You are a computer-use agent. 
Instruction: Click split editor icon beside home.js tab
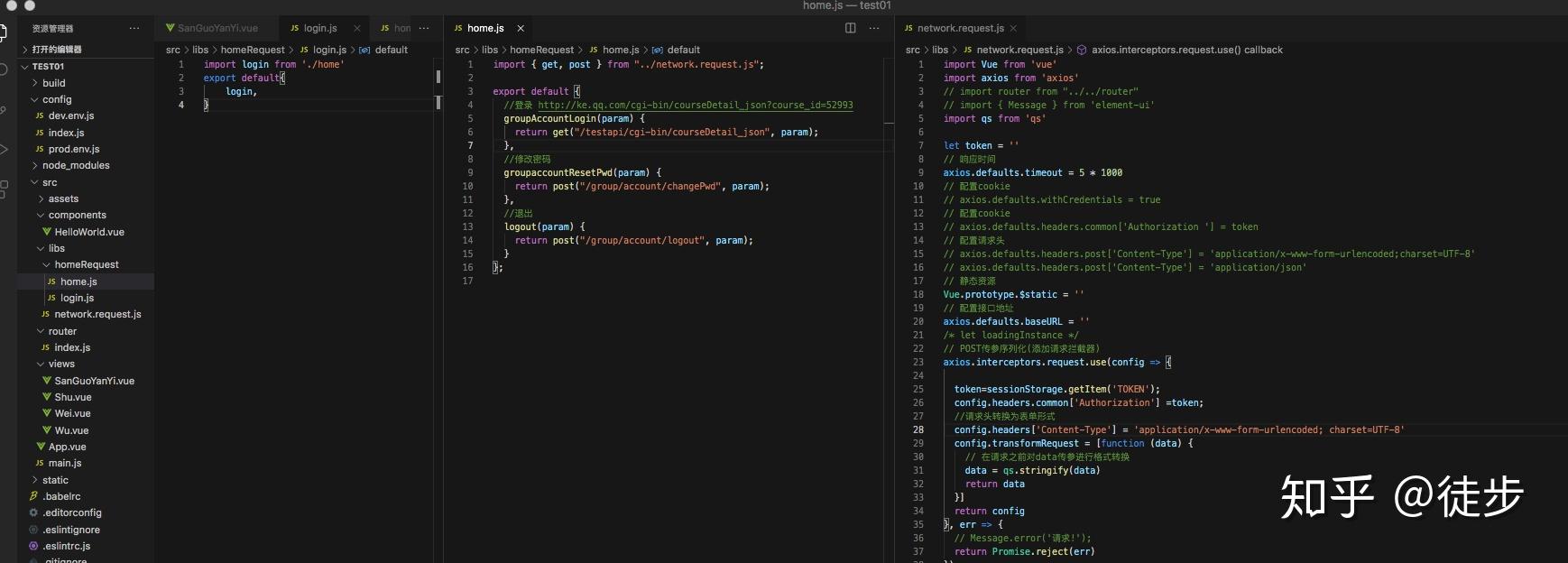coord(850,28)
